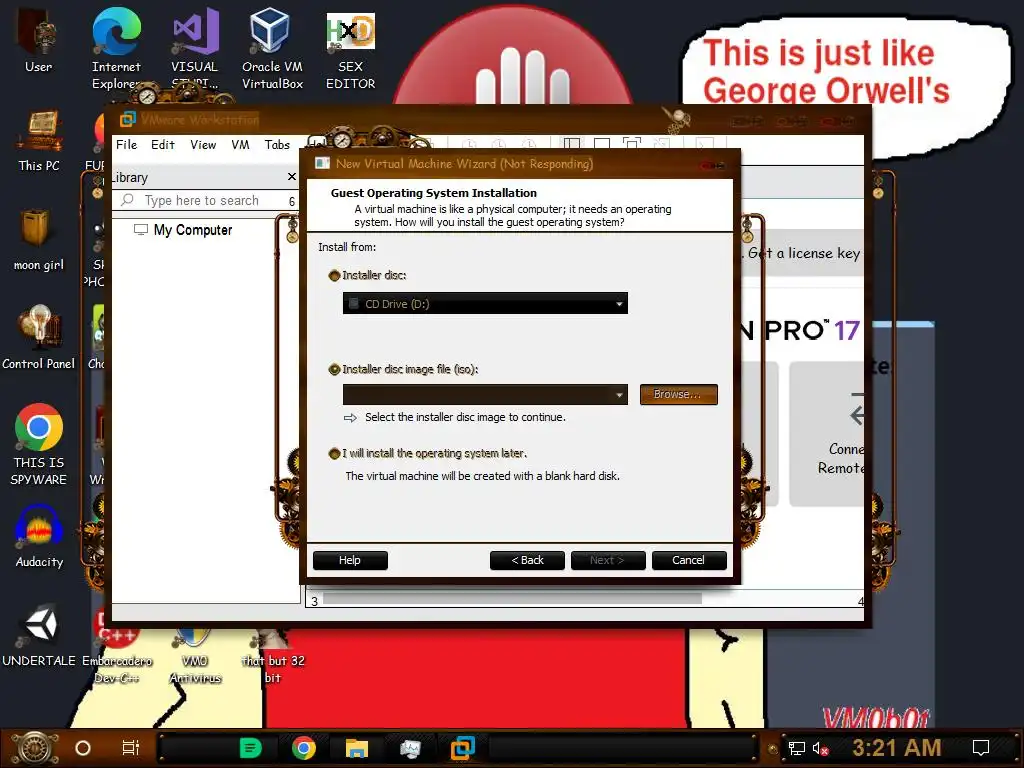Viewport: 1024px width, 768px height.
Task: Open the network tray icon
Action: click(797, 748)
